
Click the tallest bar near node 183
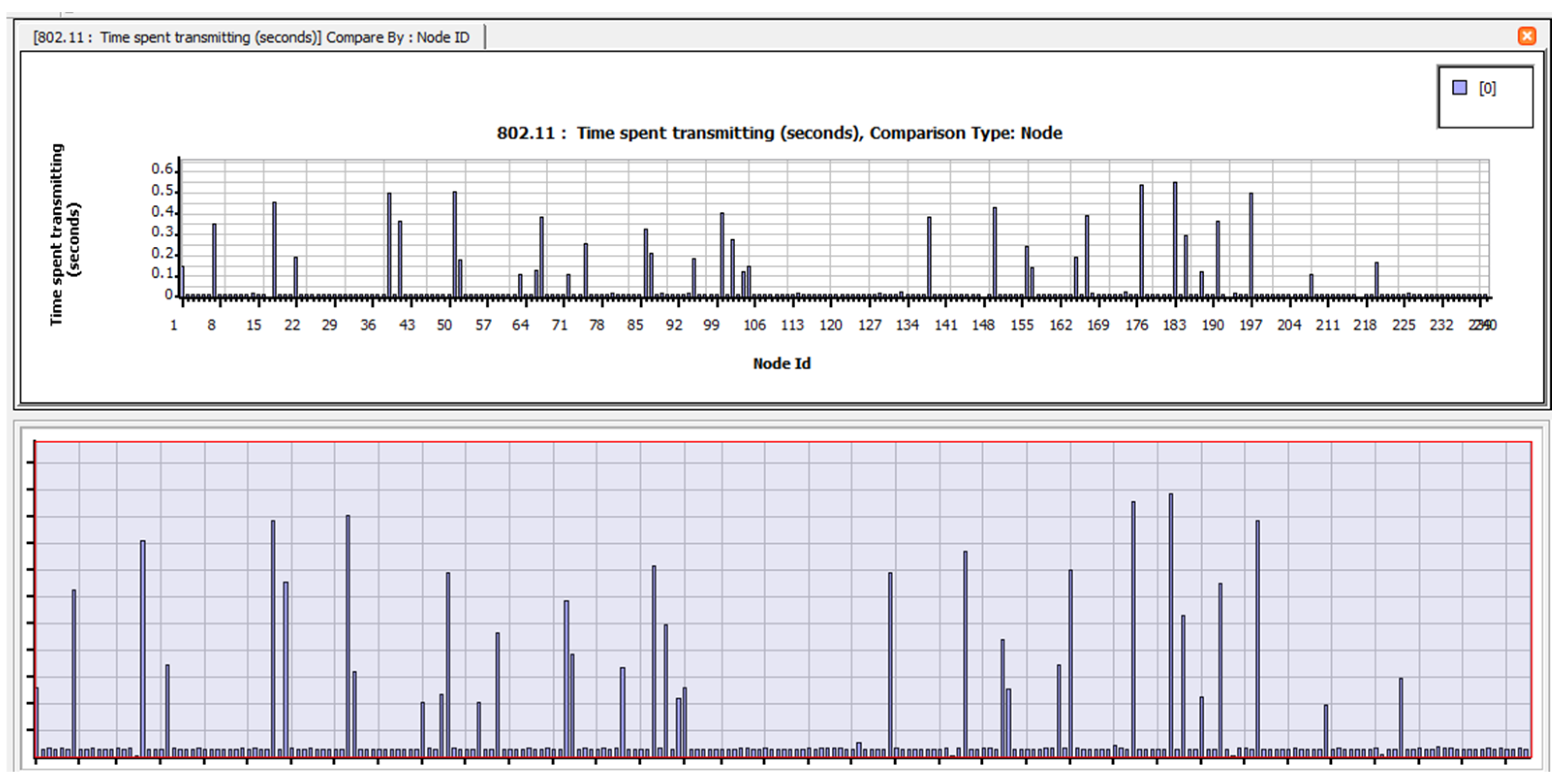pos(1174,239)
